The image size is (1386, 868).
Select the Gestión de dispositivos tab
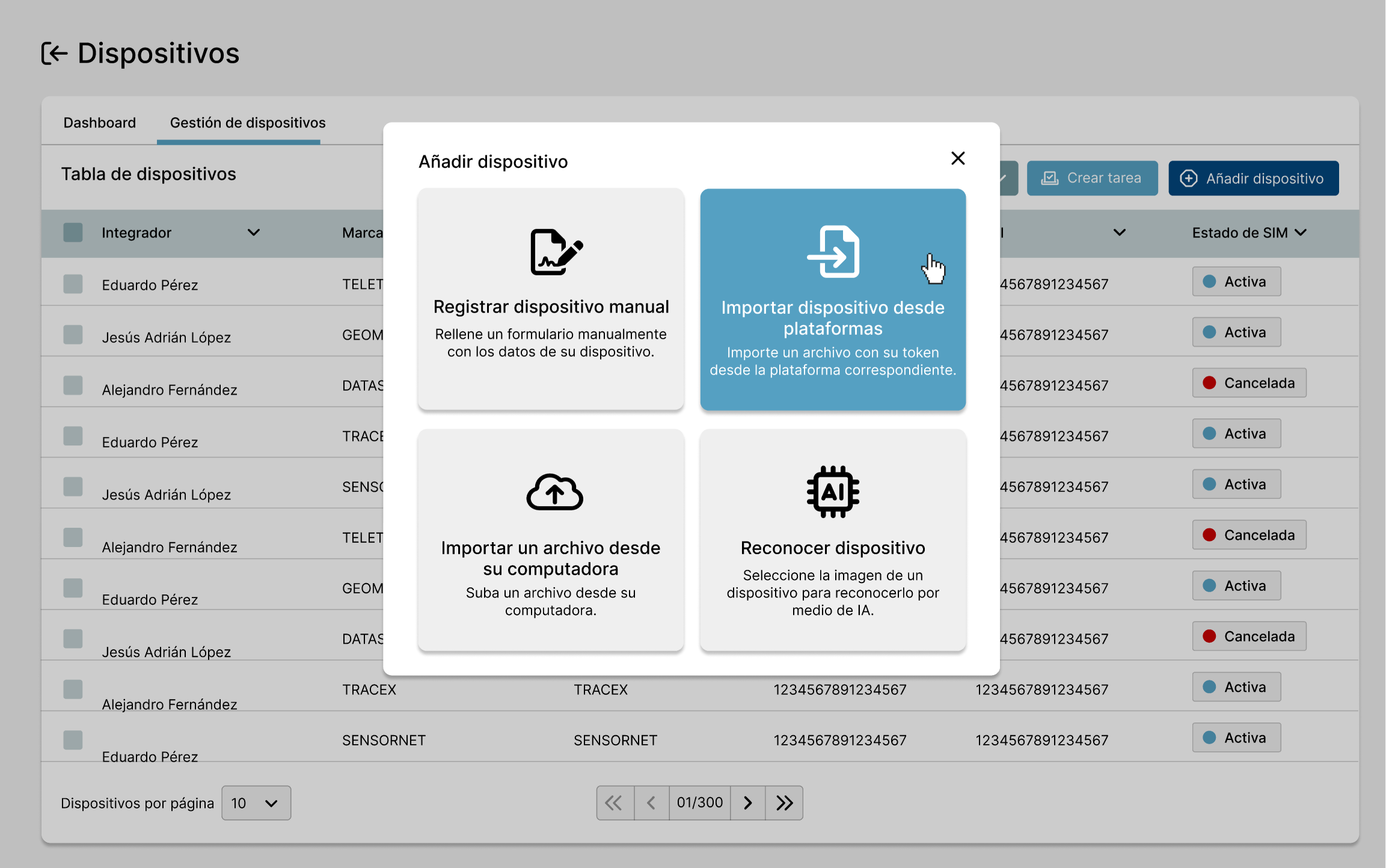pyautogui.click(x=247, y=123)
